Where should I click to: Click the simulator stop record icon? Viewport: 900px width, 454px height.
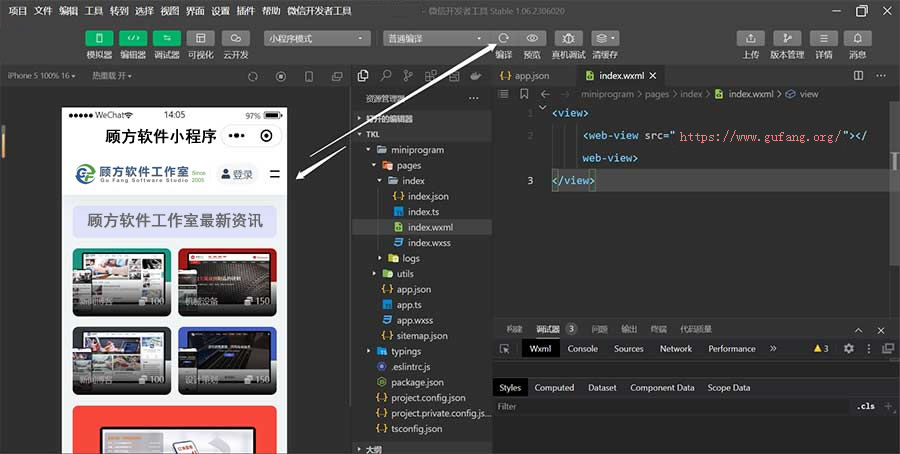pyautogui.click(x=281, y=76)
